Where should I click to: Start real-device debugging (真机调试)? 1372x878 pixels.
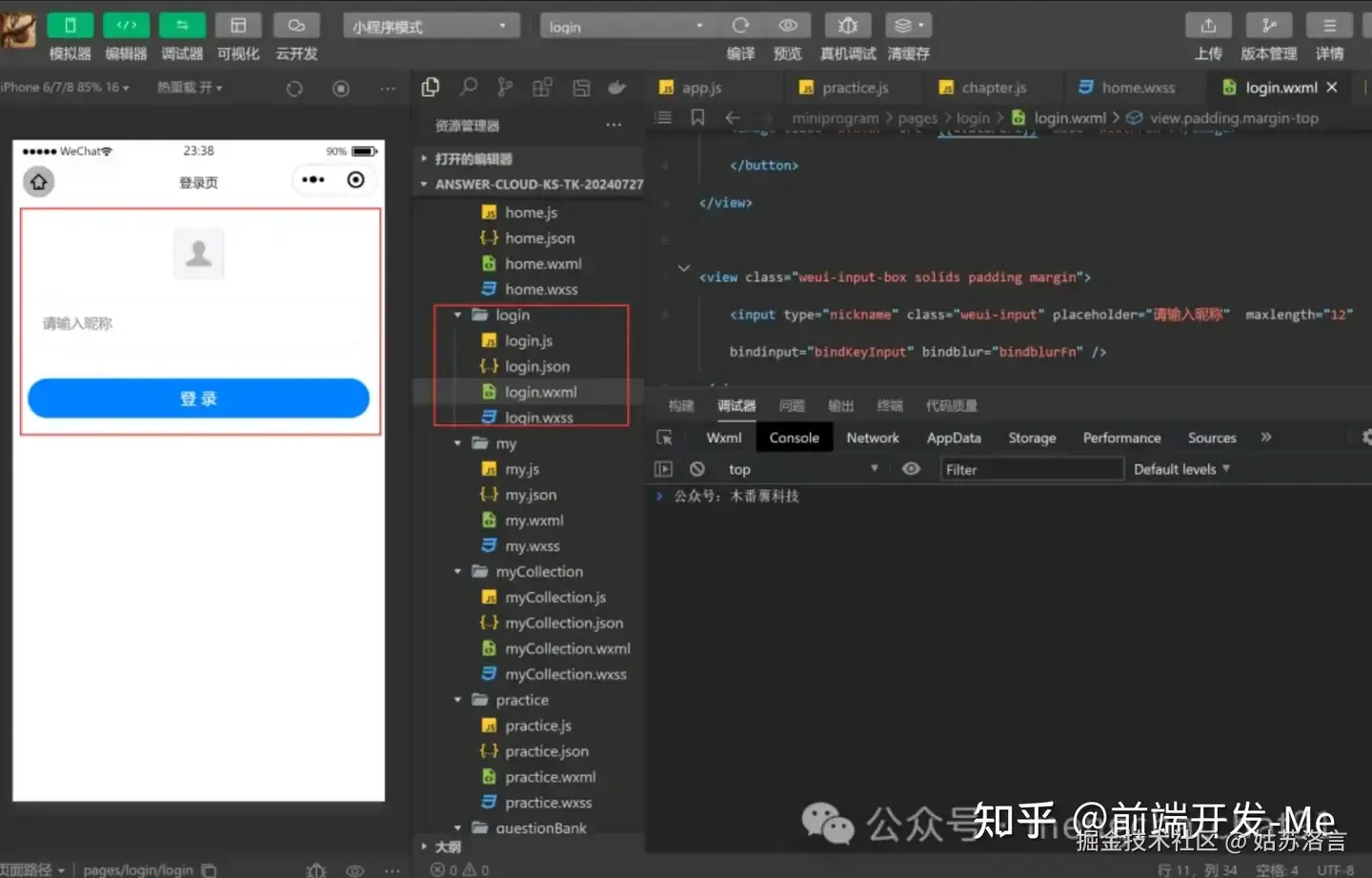[x=847, y=26]
